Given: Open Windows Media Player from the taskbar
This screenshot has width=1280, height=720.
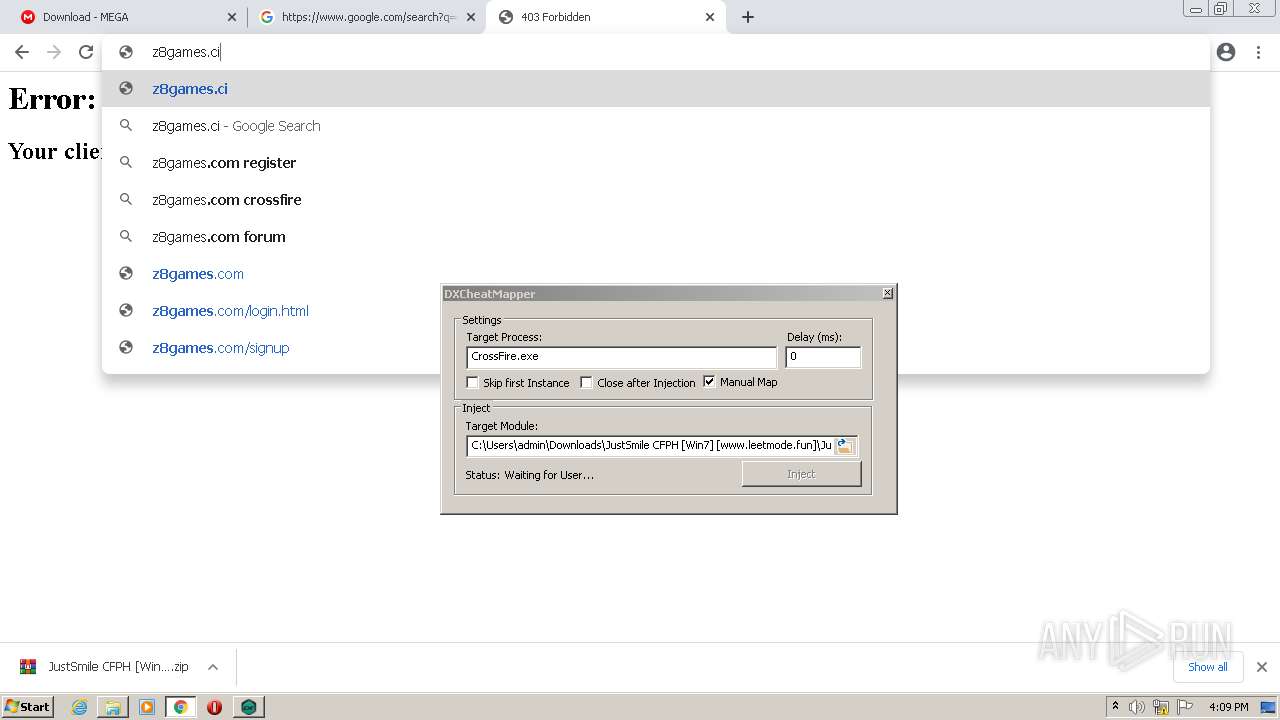Looking at the screenshot, I should [147, 707].
